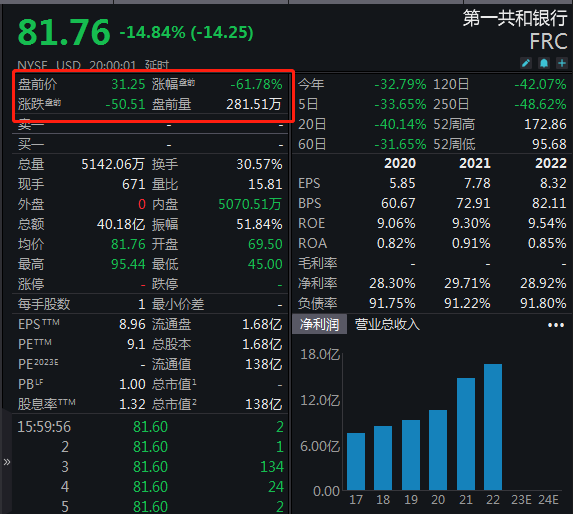Image resolution: width=573 pixels, height=514 pixels.
Task: Click the pencil edit note icon
Action: click(526, 63)
